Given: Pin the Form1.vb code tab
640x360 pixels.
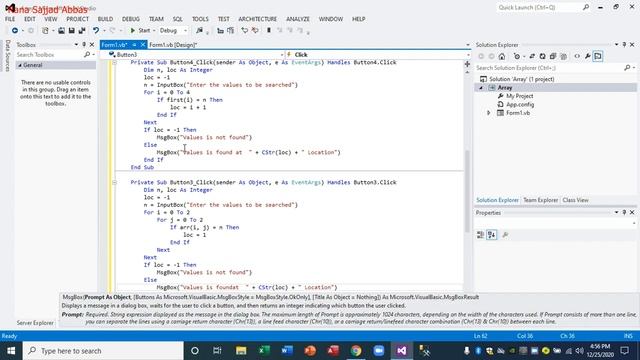Looking at the screenshot, I should (x=134, y=45).
